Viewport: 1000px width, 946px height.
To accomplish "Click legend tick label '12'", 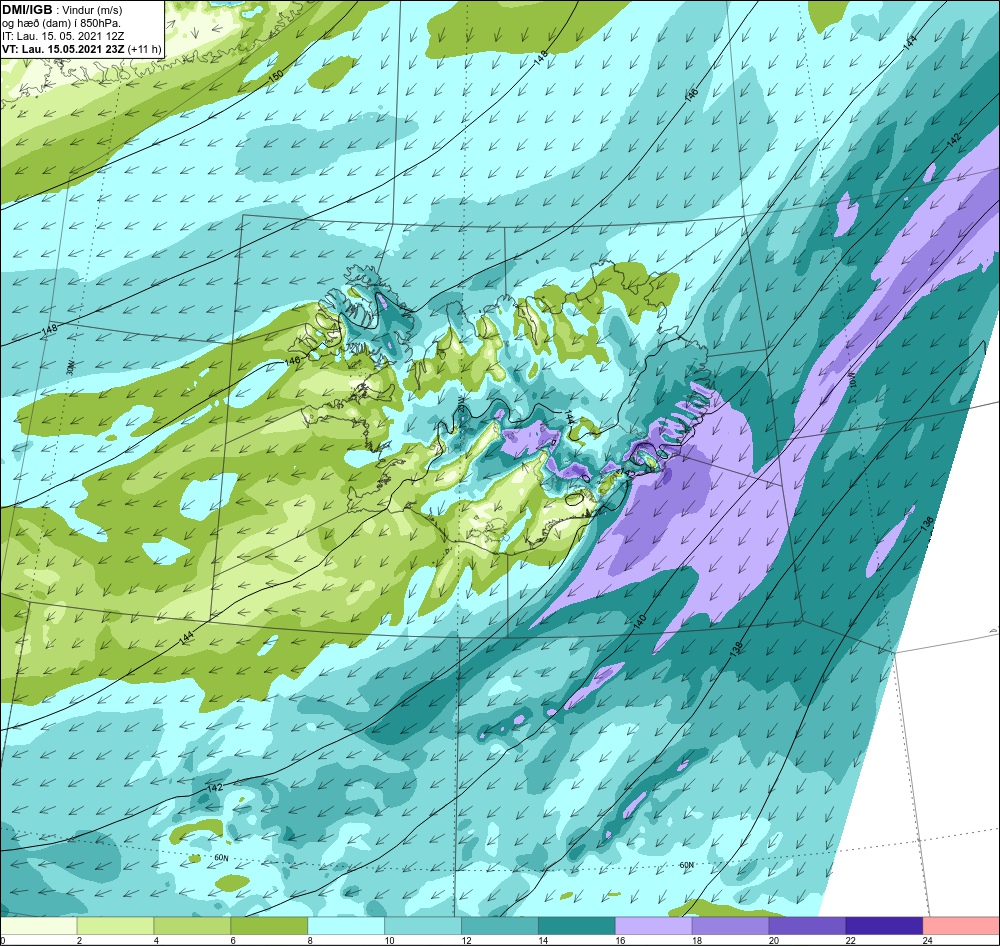I will point(466,940).
